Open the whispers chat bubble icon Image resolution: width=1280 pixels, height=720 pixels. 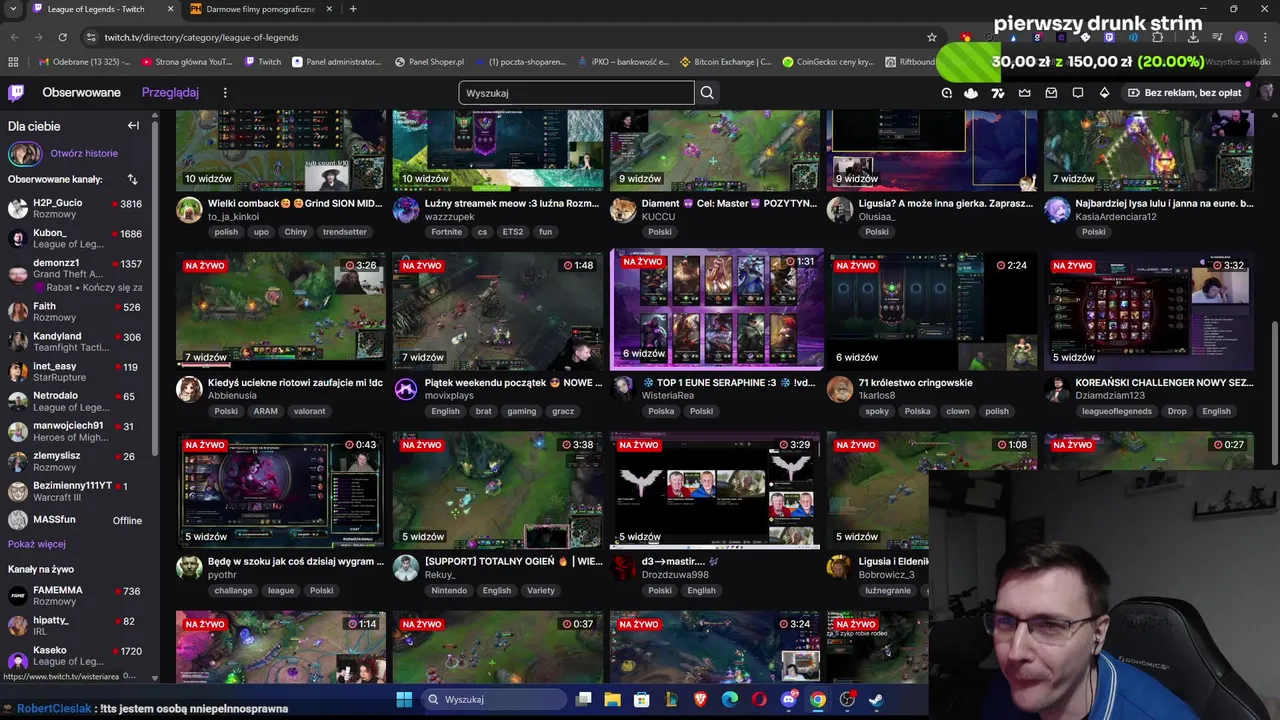tap(1078, 93)
